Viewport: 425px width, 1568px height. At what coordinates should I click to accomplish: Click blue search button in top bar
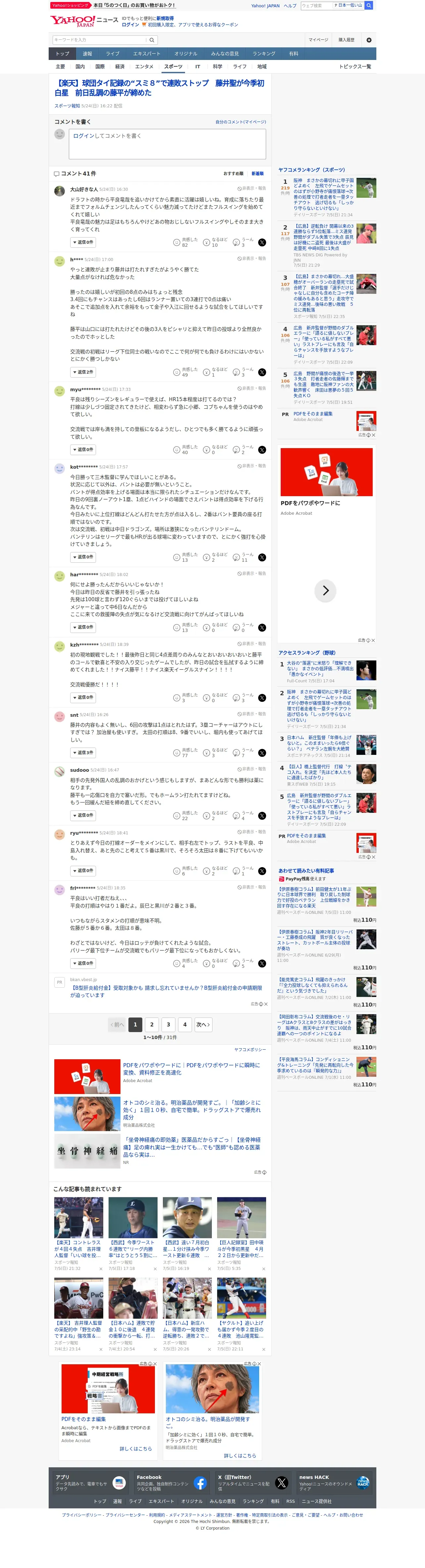pyautogui.click(x=368, y=6)
